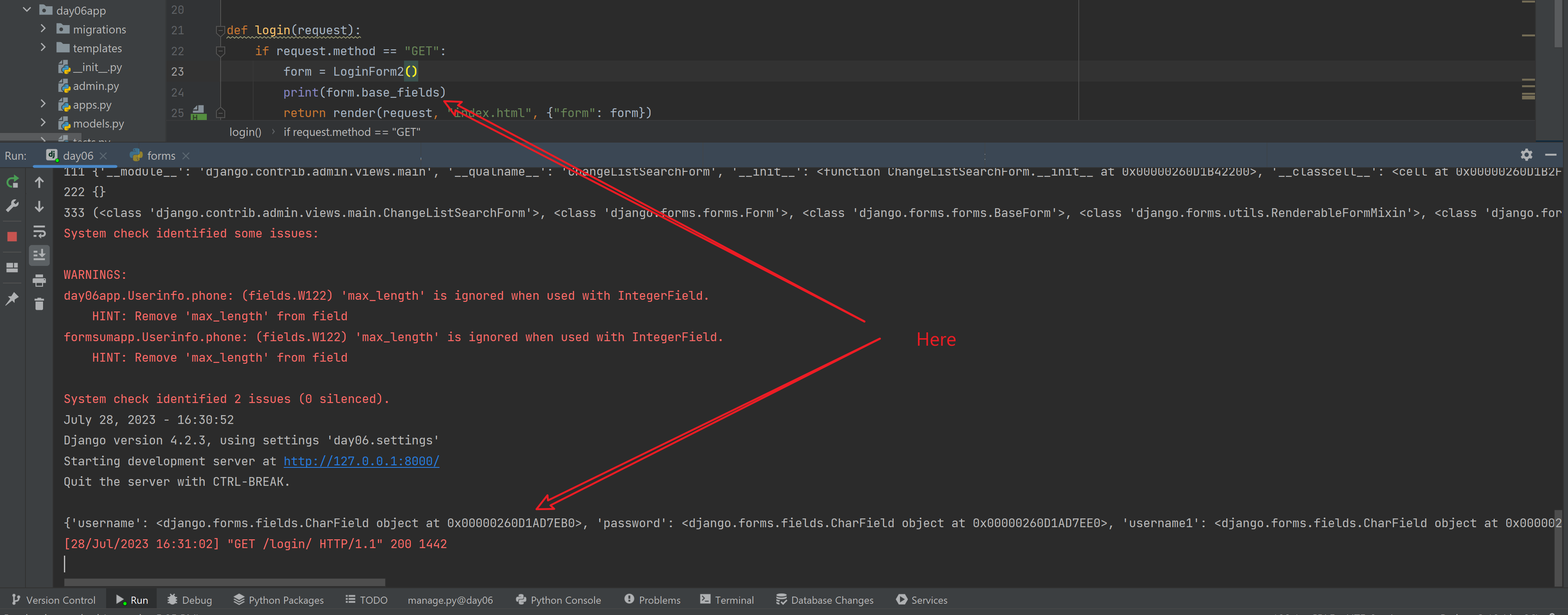Screen dimensions: 1568x615
Task: Open the http://127.0.0.1:8000/ link
Action: [361, 461]
